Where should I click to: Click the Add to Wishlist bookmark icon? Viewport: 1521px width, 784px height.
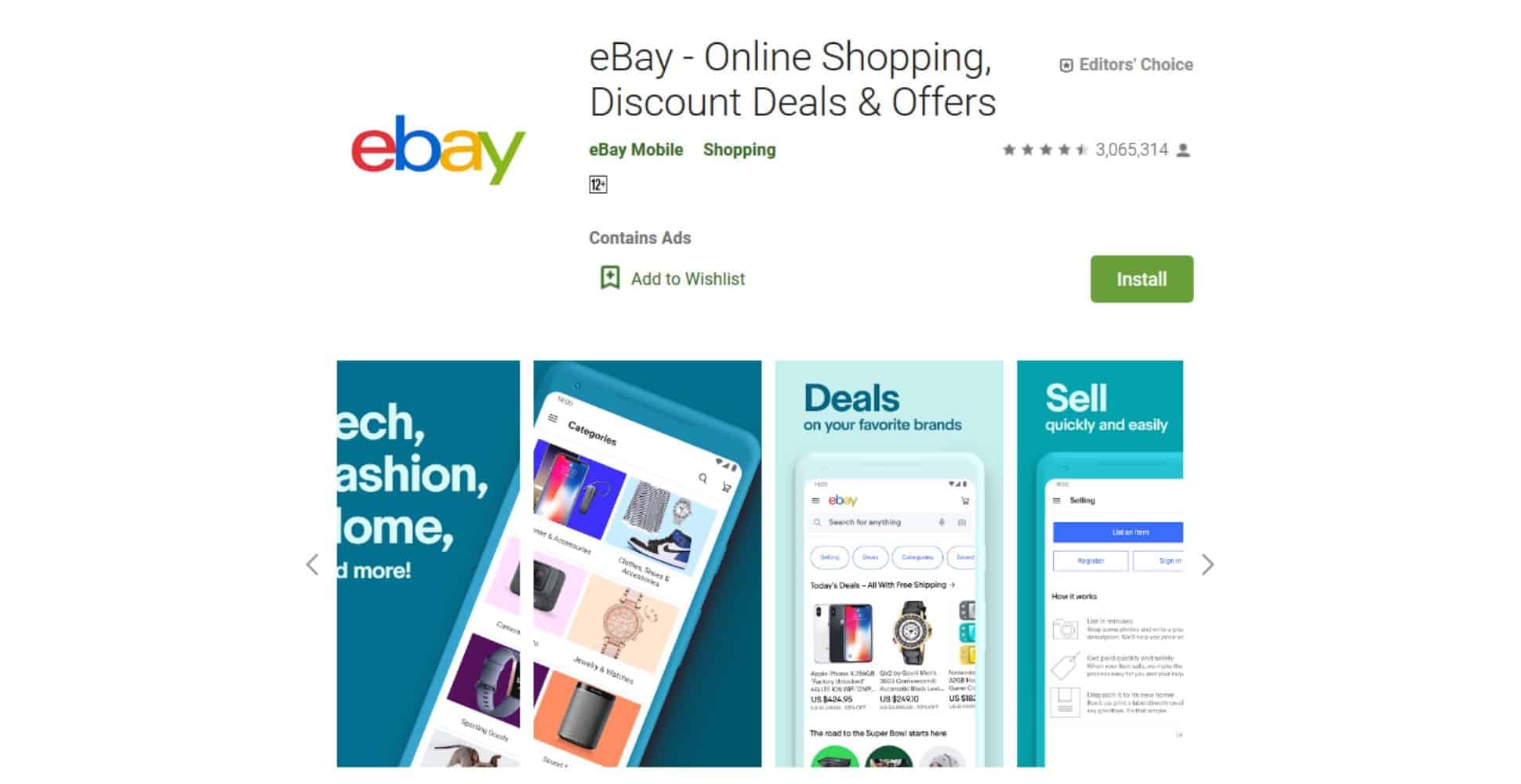609,278
